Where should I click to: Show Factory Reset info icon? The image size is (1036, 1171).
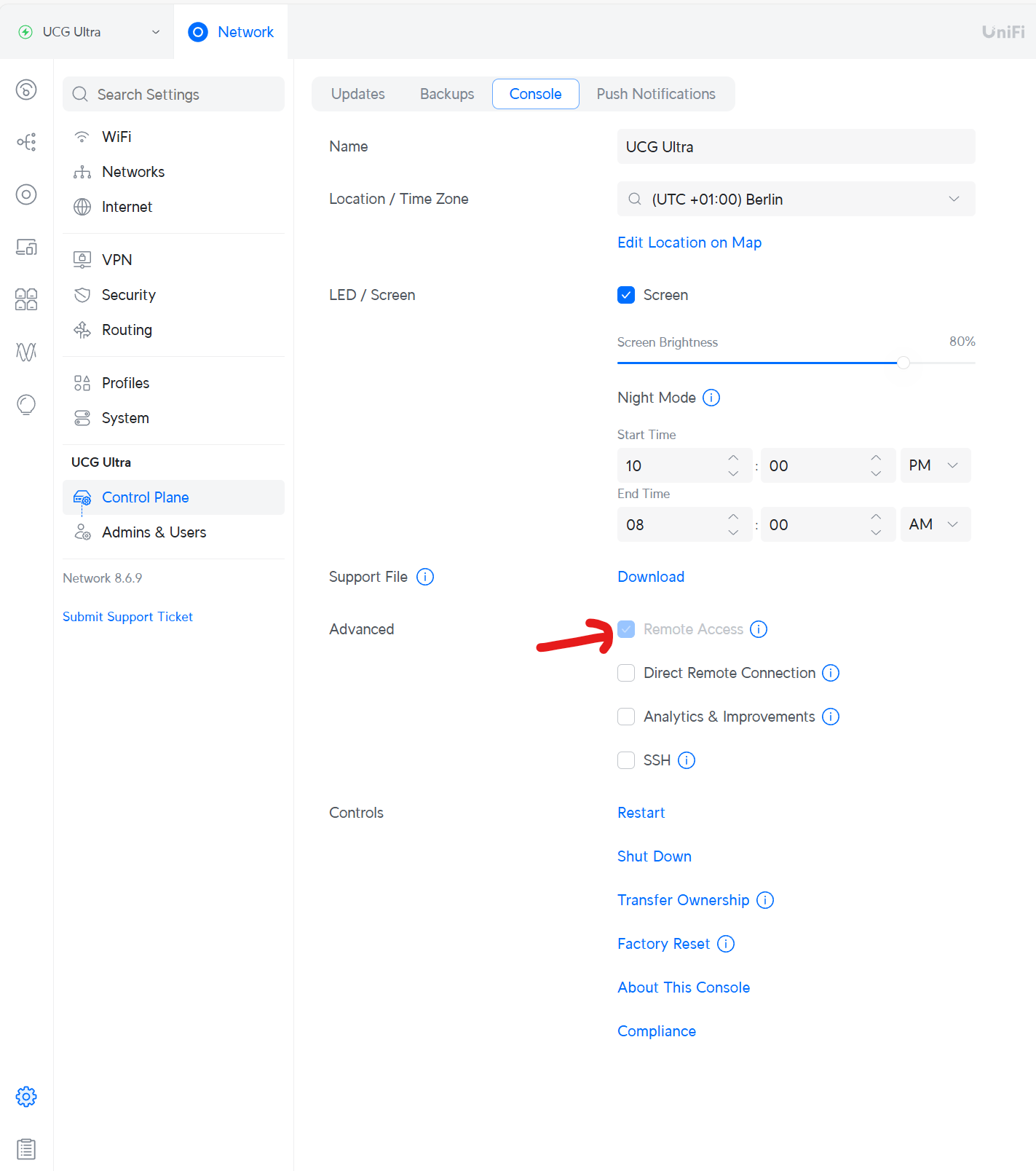[726, 944]
